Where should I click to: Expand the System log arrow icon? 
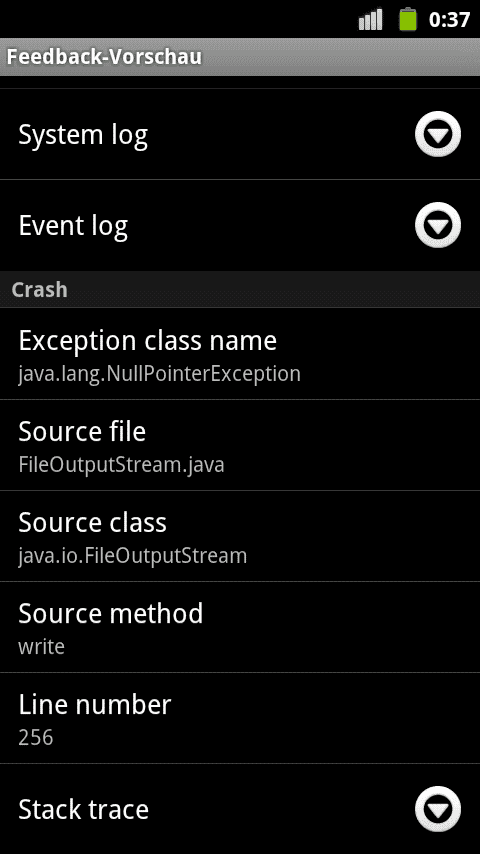(x=438, y=134)
